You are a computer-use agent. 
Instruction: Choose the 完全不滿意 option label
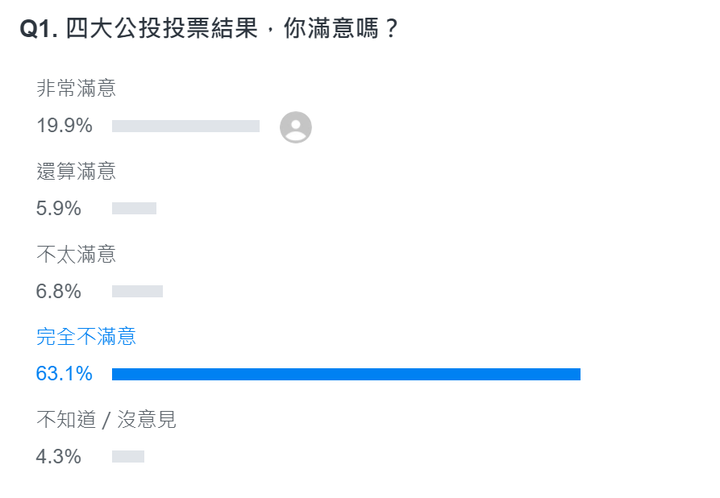coord(86,336)
